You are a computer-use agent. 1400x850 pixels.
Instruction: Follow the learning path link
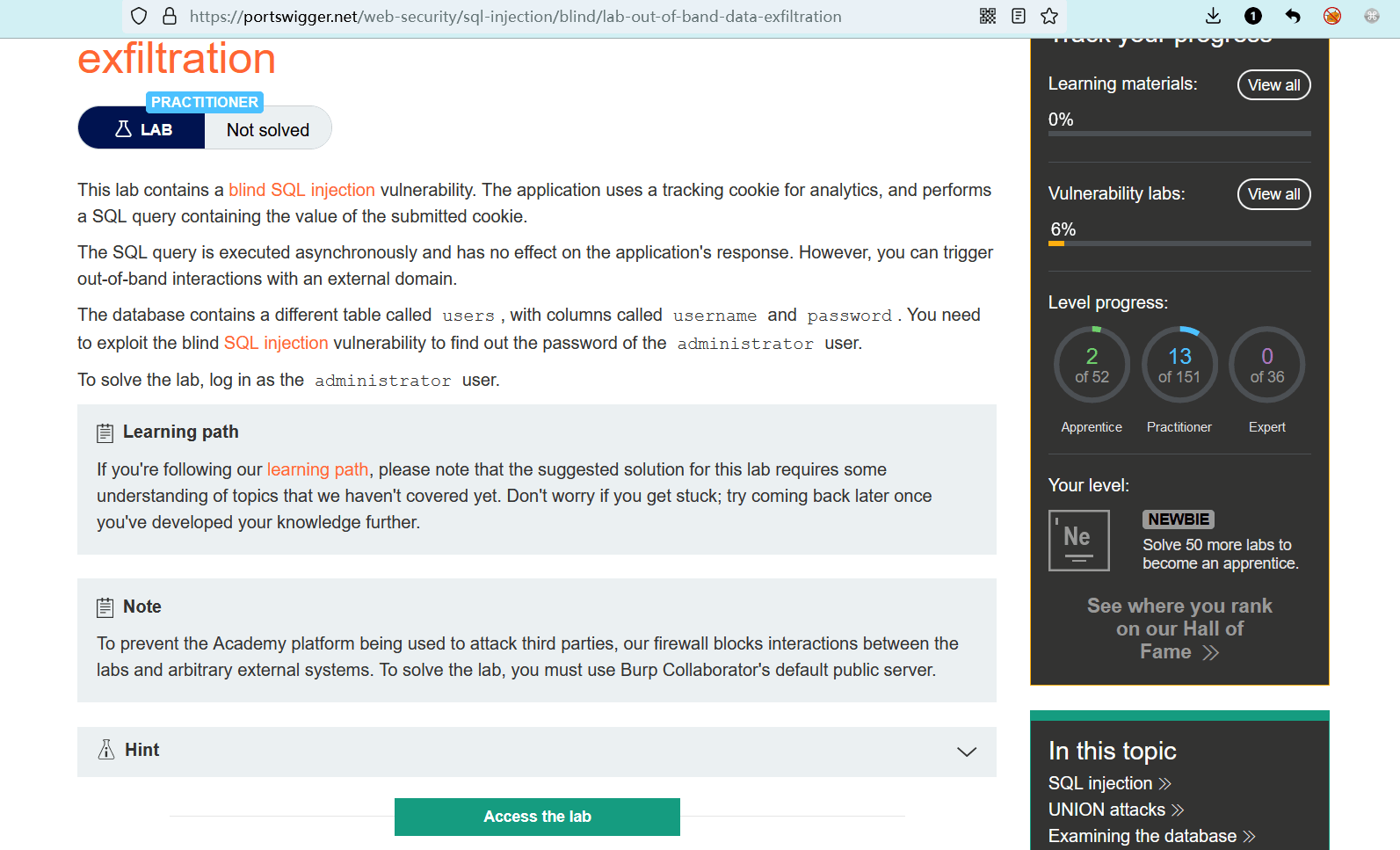coord(317,469)
